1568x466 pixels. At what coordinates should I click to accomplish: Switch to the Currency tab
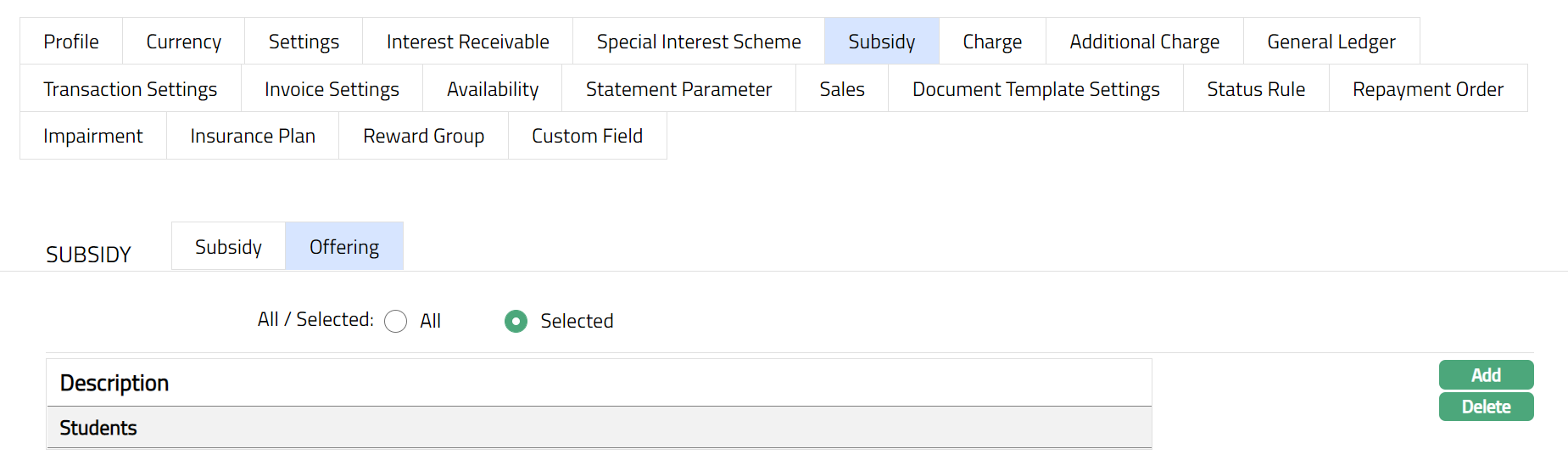pyautogui.click(x=183, y=42)
